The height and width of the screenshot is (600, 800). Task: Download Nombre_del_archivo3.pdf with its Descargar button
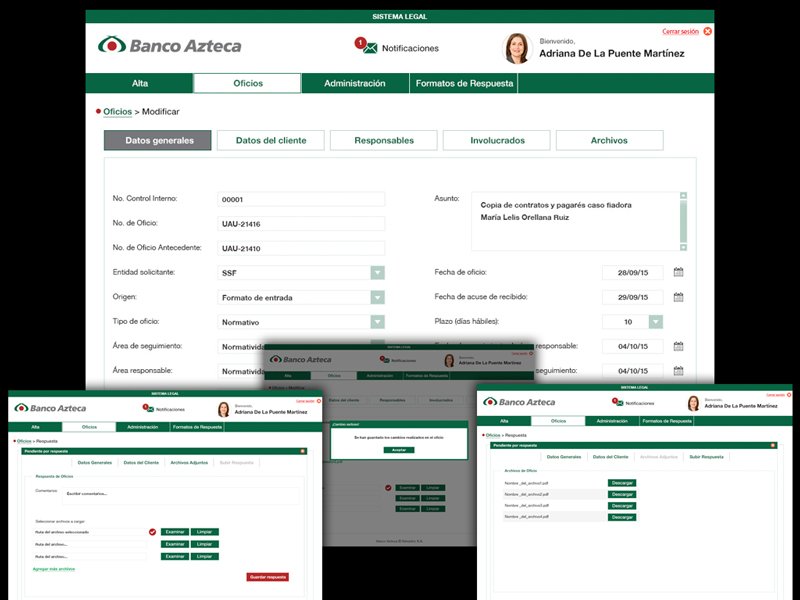(x=622, y=506)
